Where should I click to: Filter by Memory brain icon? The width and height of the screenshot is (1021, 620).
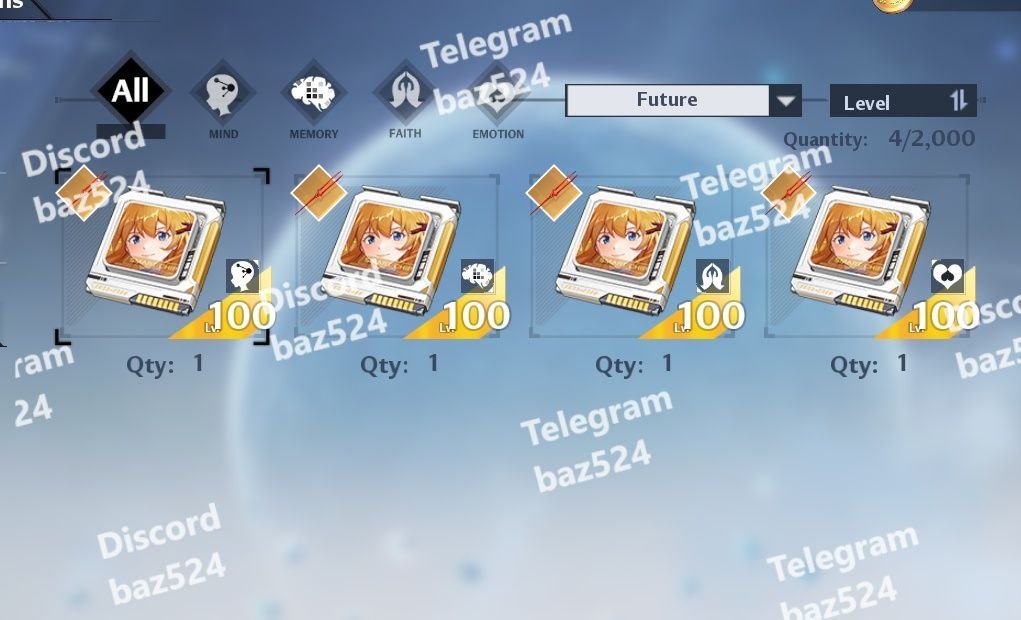click(313, 94)
